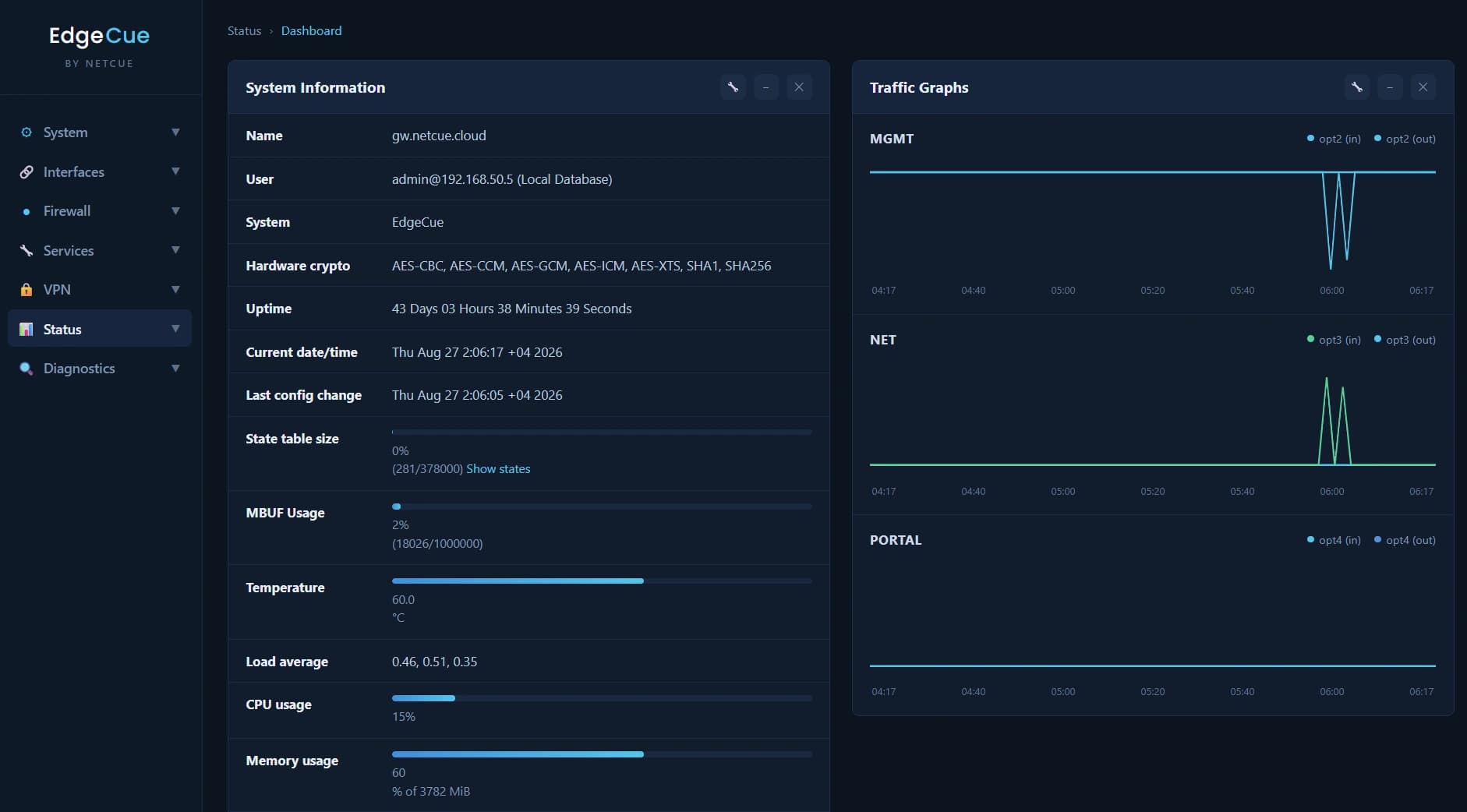Toggle opt4 (out) series in PORTAL graph
The height and width of the screenshot is (812, 1467).
[x=1405, y=540]
